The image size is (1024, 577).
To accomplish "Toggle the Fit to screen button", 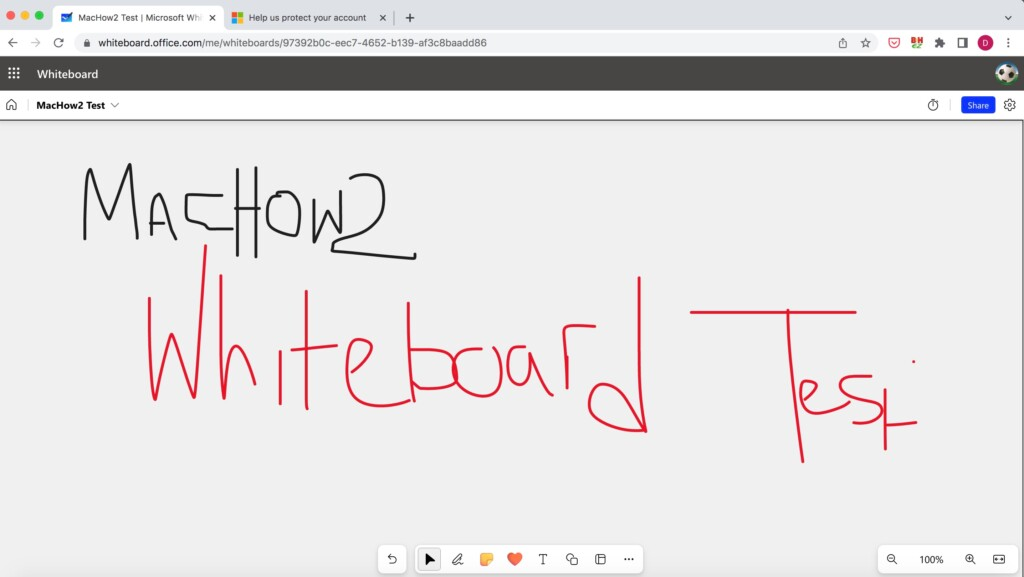I will (998, 559).
